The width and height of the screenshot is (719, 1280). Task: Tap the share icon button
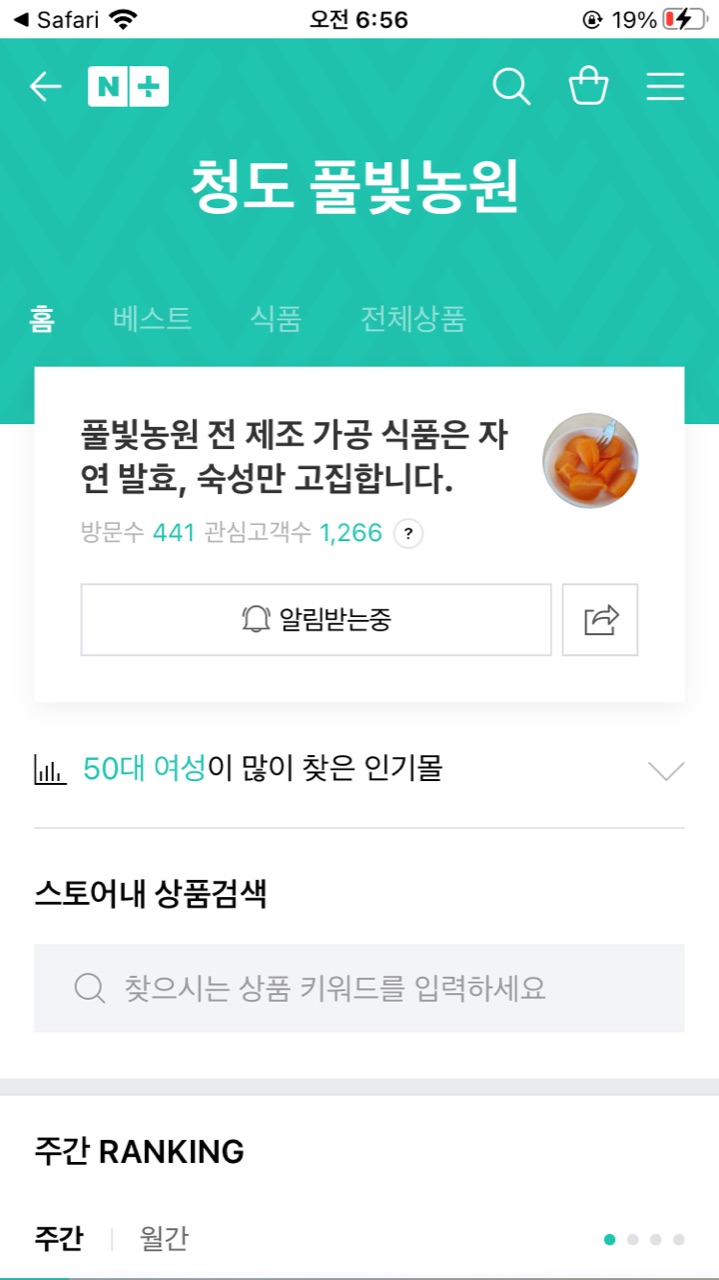click(x=600, y=620)
